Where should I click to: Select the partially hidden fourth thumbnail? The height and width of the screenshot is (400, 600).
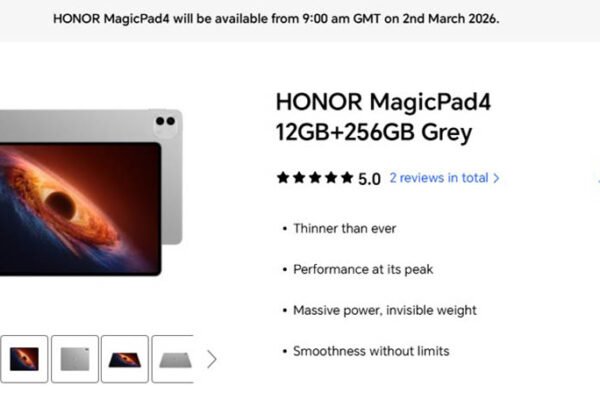tap(173, 359)
